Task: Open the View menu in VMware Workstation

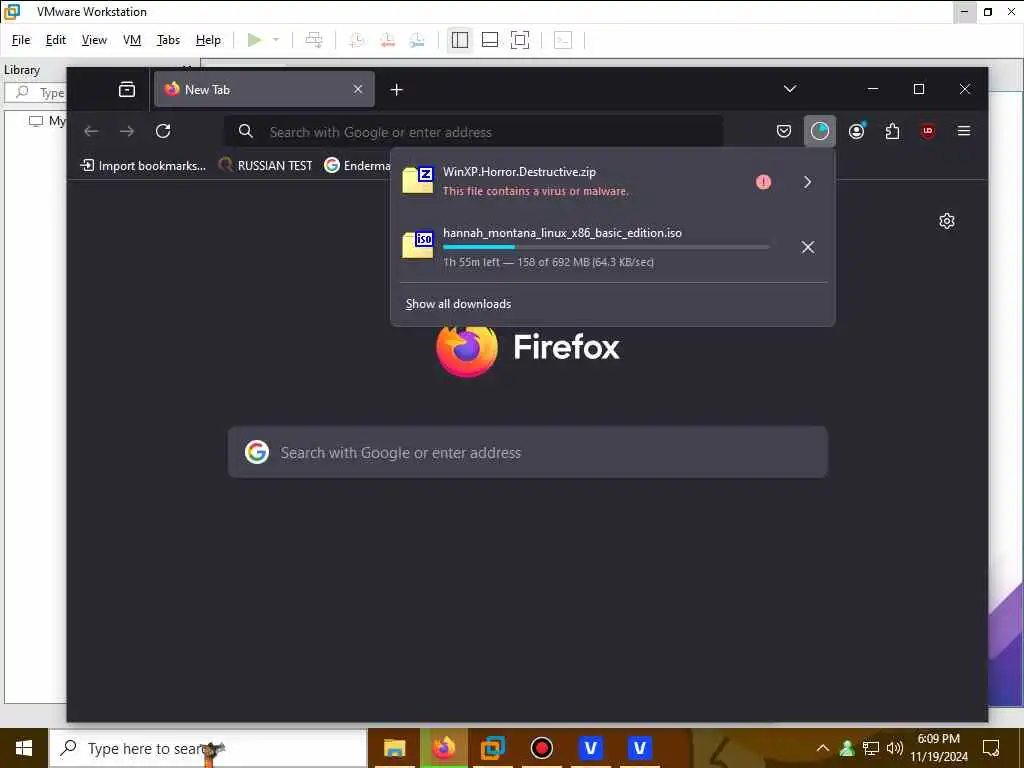Action: point(94,40)
